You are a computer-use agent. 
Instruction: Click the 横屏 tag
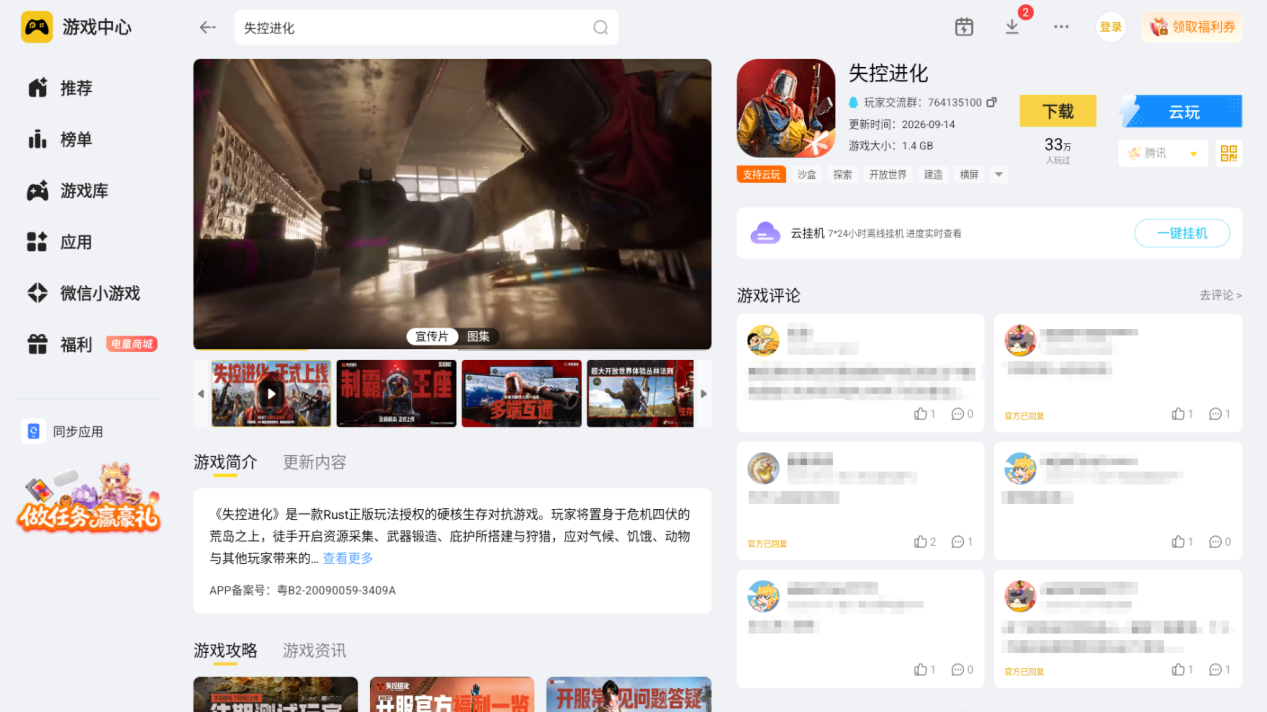click(x=969, y=175)
